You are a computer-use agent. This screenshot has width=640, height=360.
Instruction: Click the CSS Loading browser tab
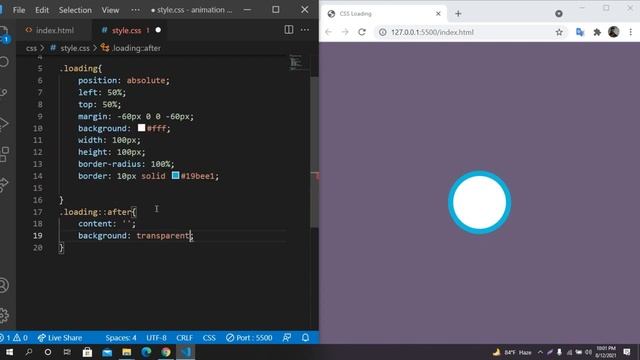point(384,14)
